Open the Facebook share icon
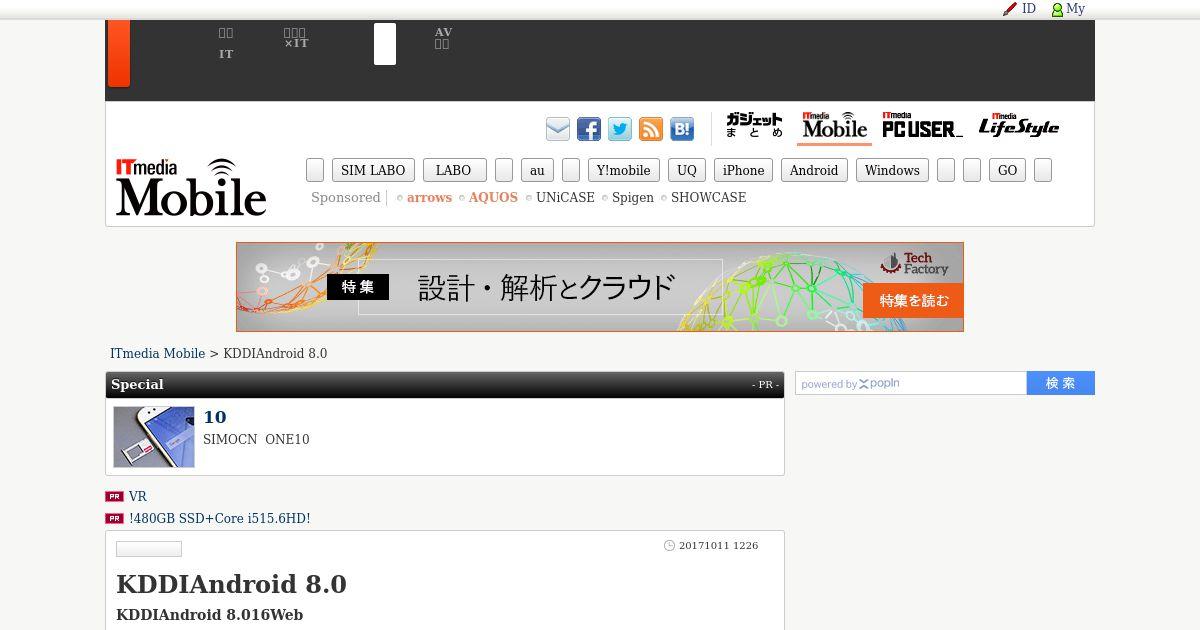Viewport: 1200px width, 630px height. pyautogui.click(x=589, y=129)
